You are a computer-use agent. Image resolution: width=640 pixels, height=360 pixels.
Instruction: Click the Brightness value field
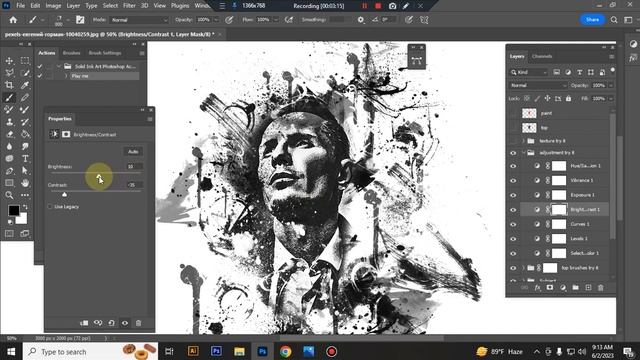click(134, 167)
